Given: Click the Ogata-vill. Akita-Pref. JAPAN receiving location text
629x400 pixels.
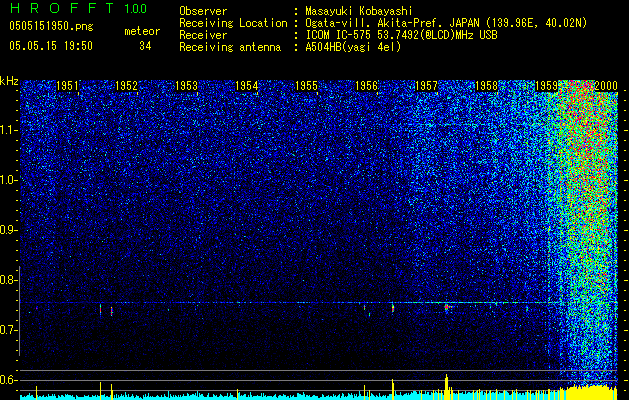Looking at the screenshot, I should (x=446, y=23).
